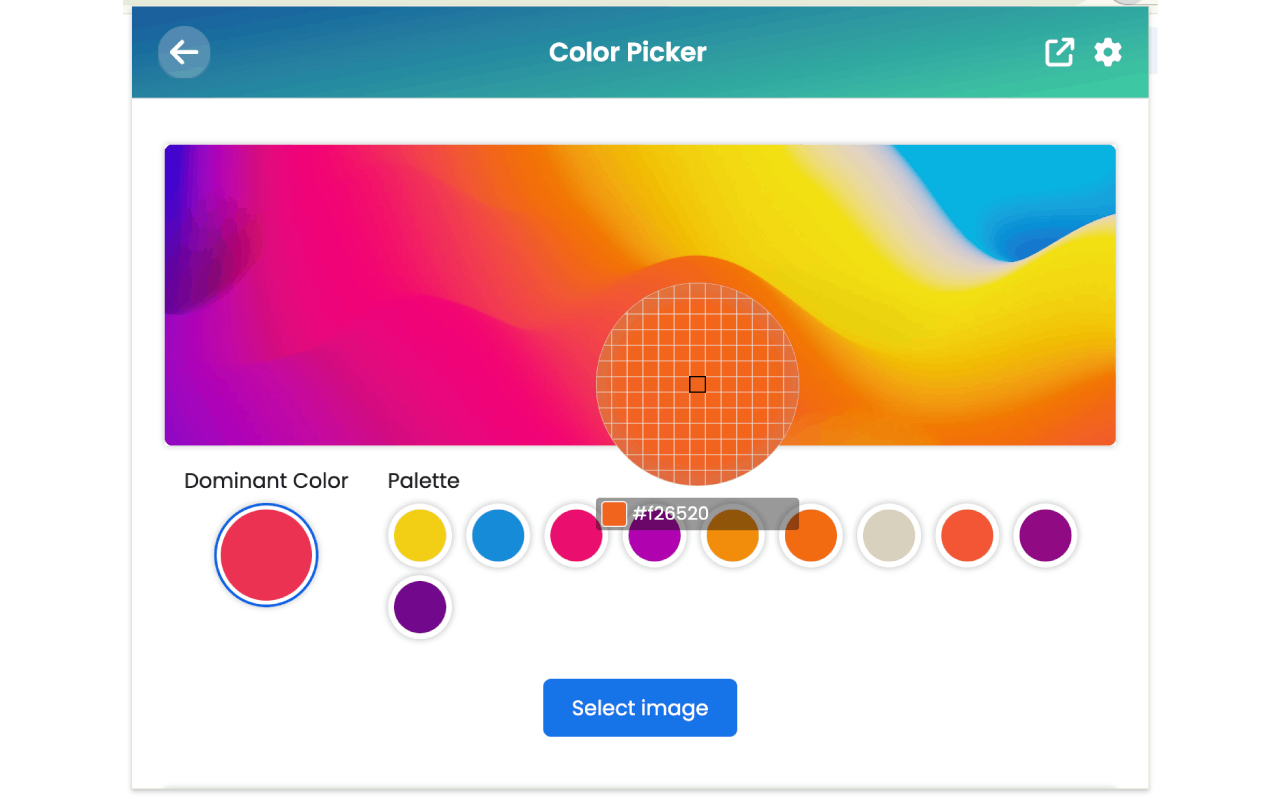The image size is (1280, 800).
Task: Click the center pixel of magnifier
Action: point(698,384)
